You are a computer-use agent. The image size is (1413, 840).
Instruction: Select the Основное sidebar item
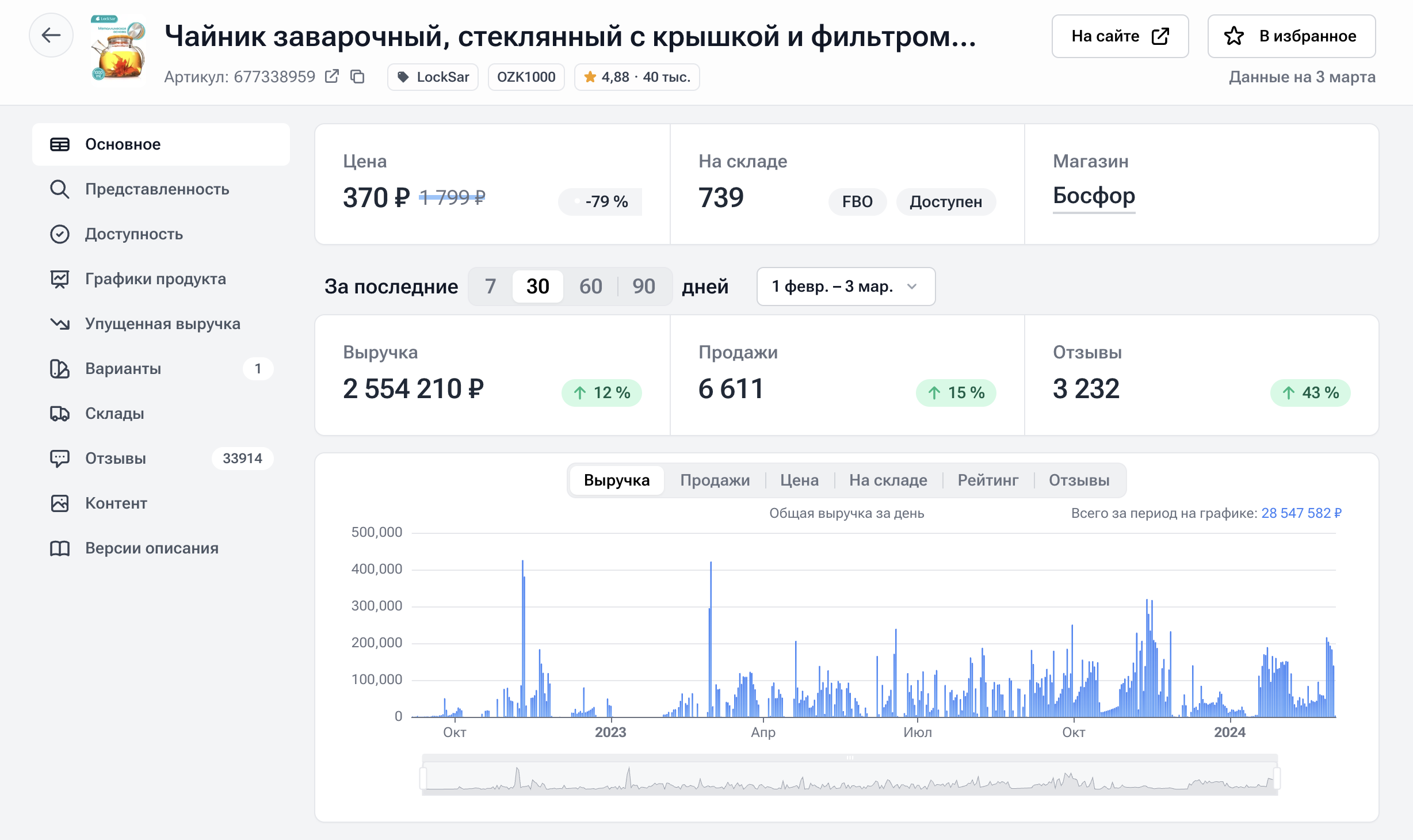pyautogui.click(x=161, y=144)
